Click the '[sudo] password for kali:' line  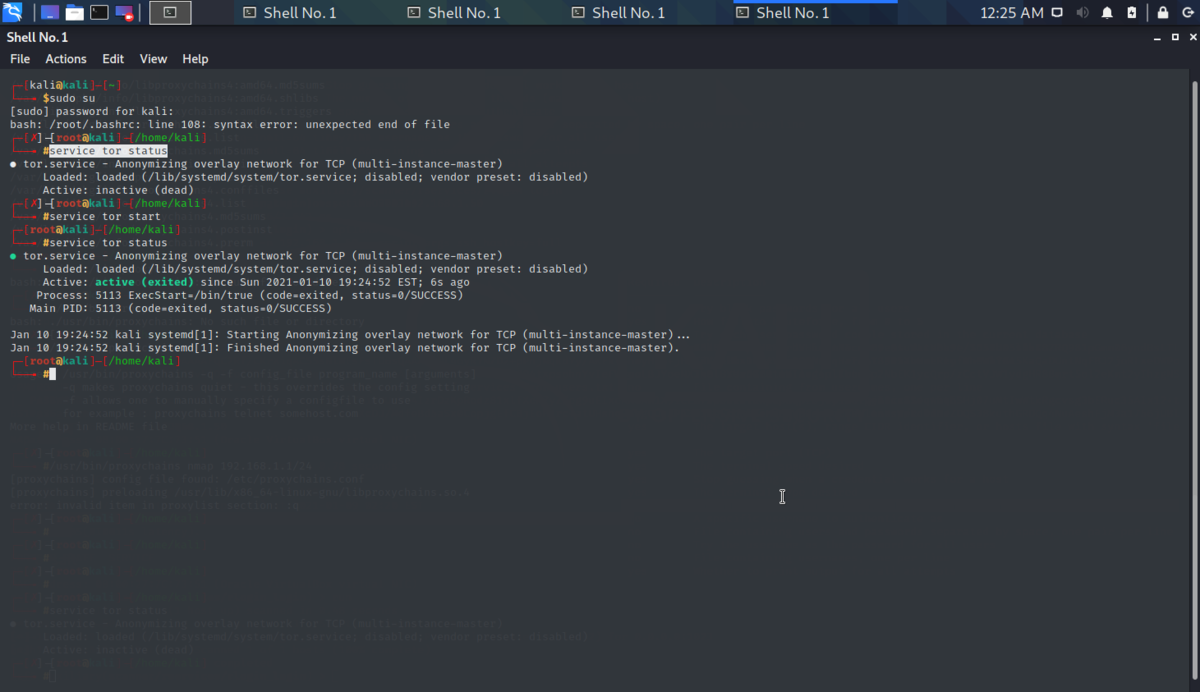click(92, 111)
